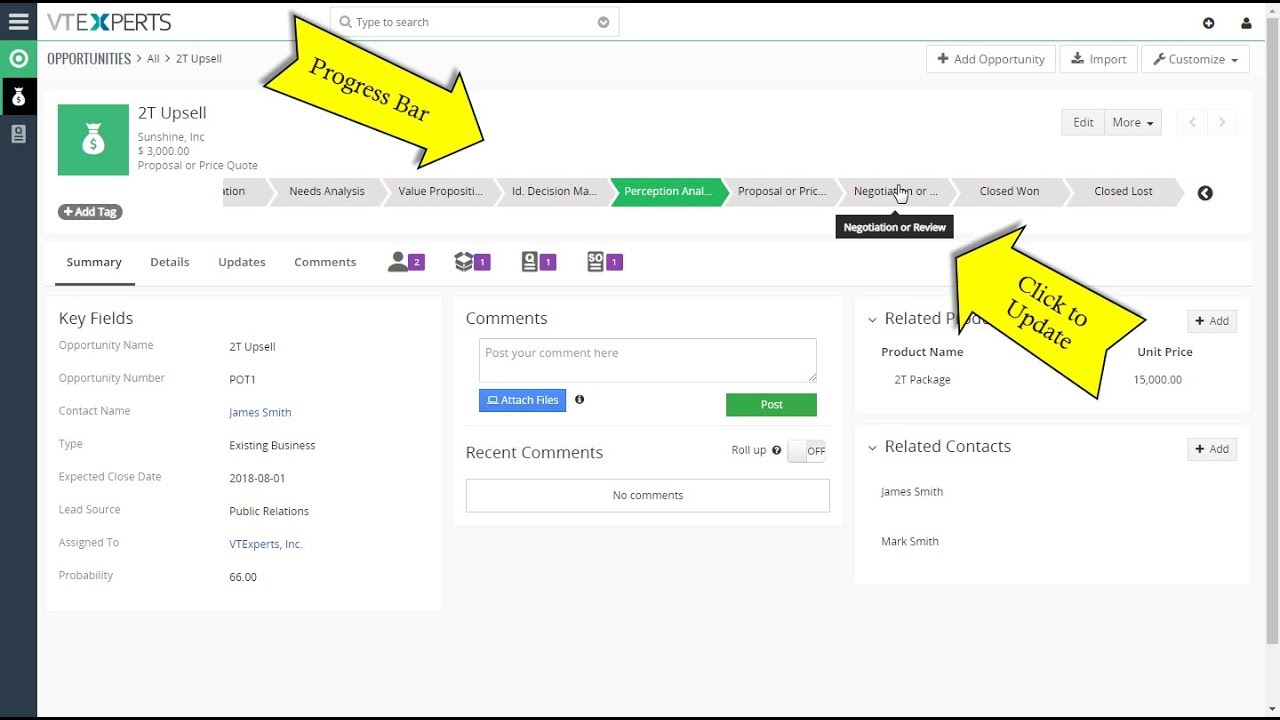Viewport: 1280px width, 720px height.
Task: Set stage to Id. Decision Makers
Action: tap(554, 192)
